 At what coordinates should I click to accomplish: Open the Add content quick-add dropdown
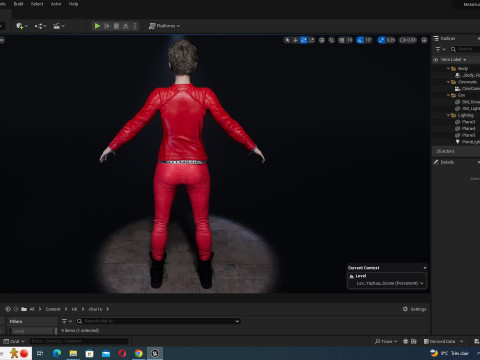pyautogui.click(x=22, y=26)
